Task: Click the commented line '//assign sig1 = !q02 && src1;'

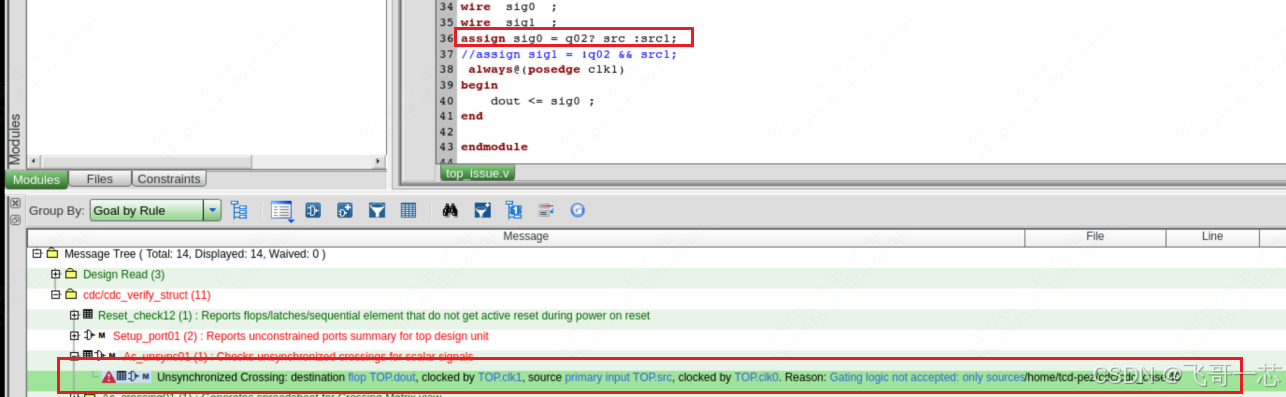Action: [x=568, y=54]
